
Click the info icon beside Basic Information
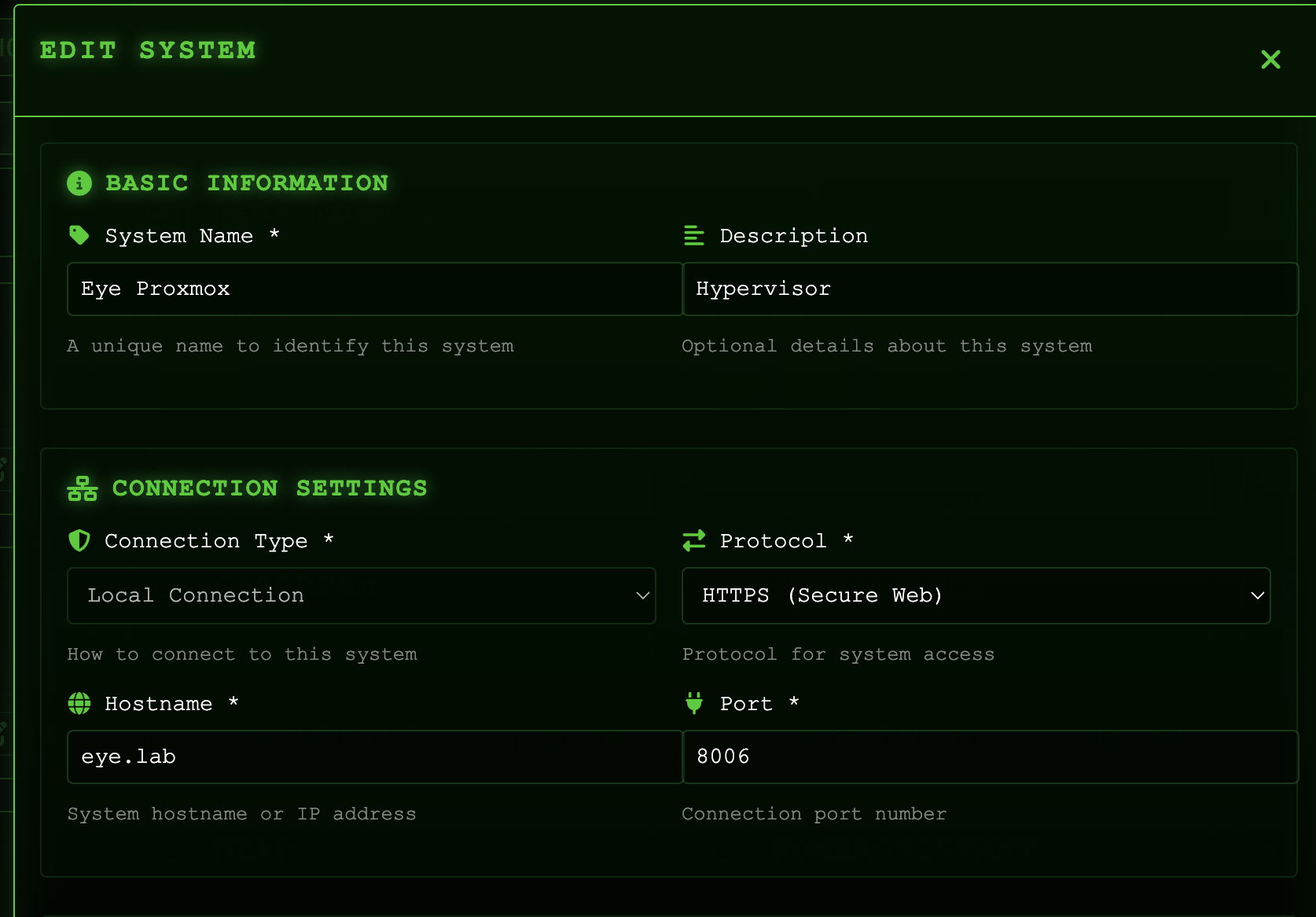(x=79, y=183)
